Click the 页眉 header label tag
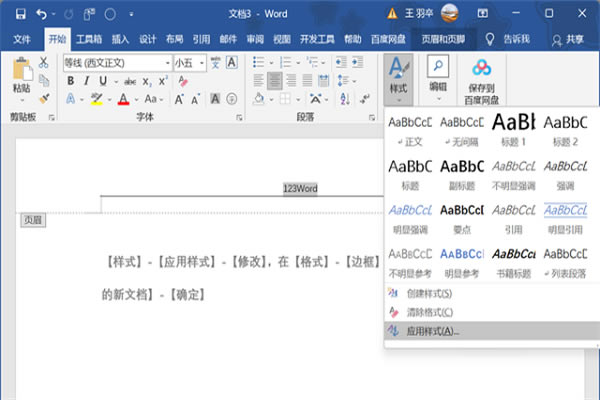The image size is (600, 400). [33, 220]
